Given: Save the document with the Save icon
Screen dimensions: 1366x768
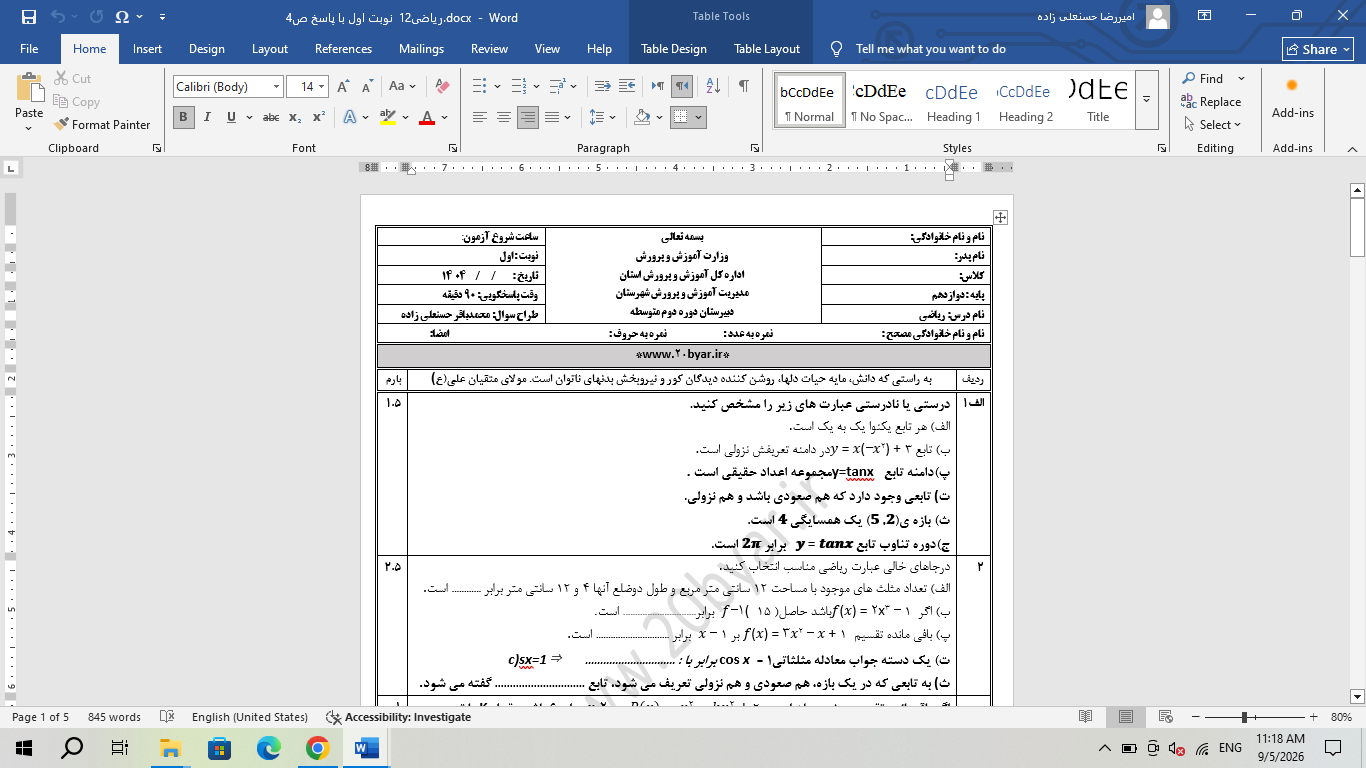Looking at the screenshot, I should pyautogui.click(x=28, y=17).
